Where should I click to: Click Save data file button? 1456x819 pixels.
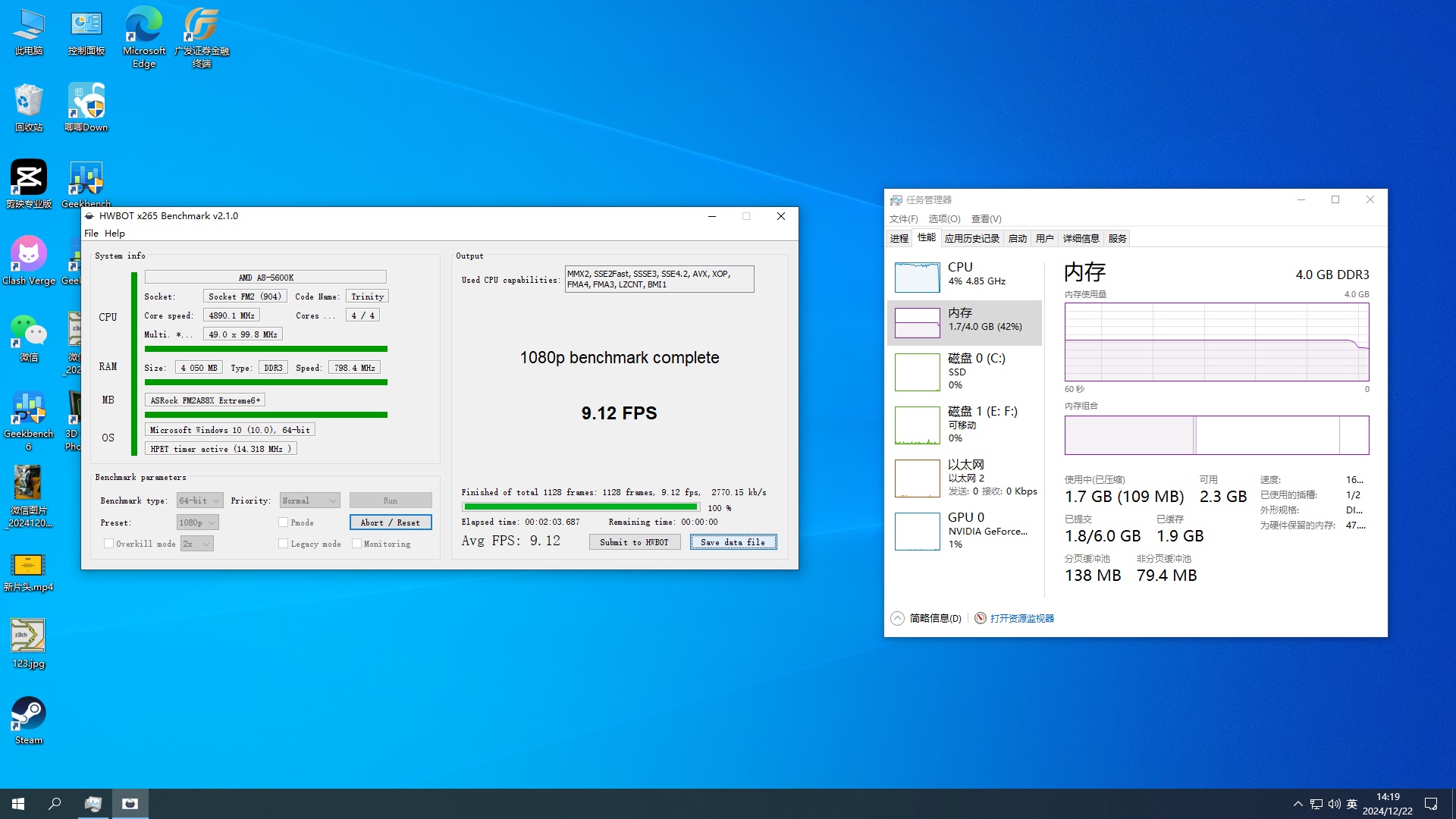pos(733,542)
